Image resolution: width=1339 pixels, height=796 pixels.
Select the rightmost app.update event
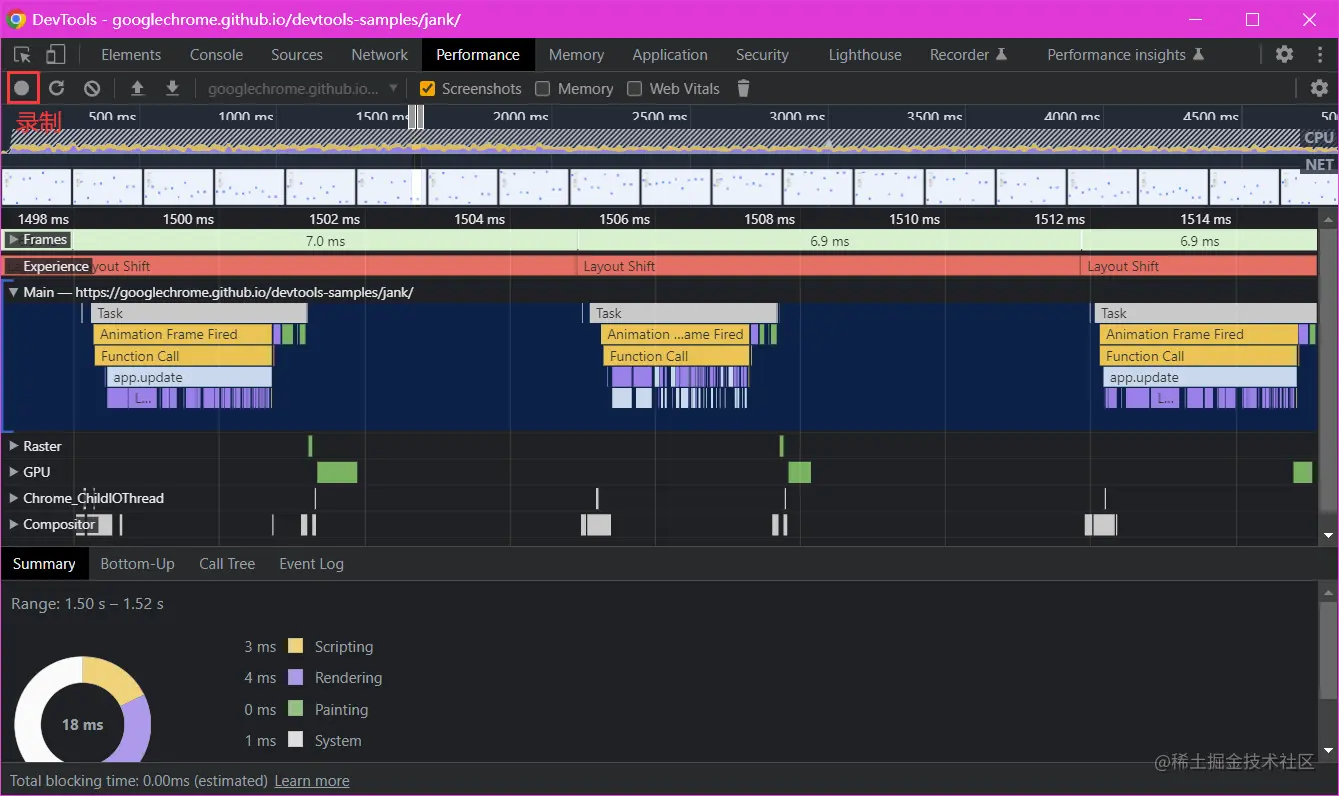click(1200, 377)
